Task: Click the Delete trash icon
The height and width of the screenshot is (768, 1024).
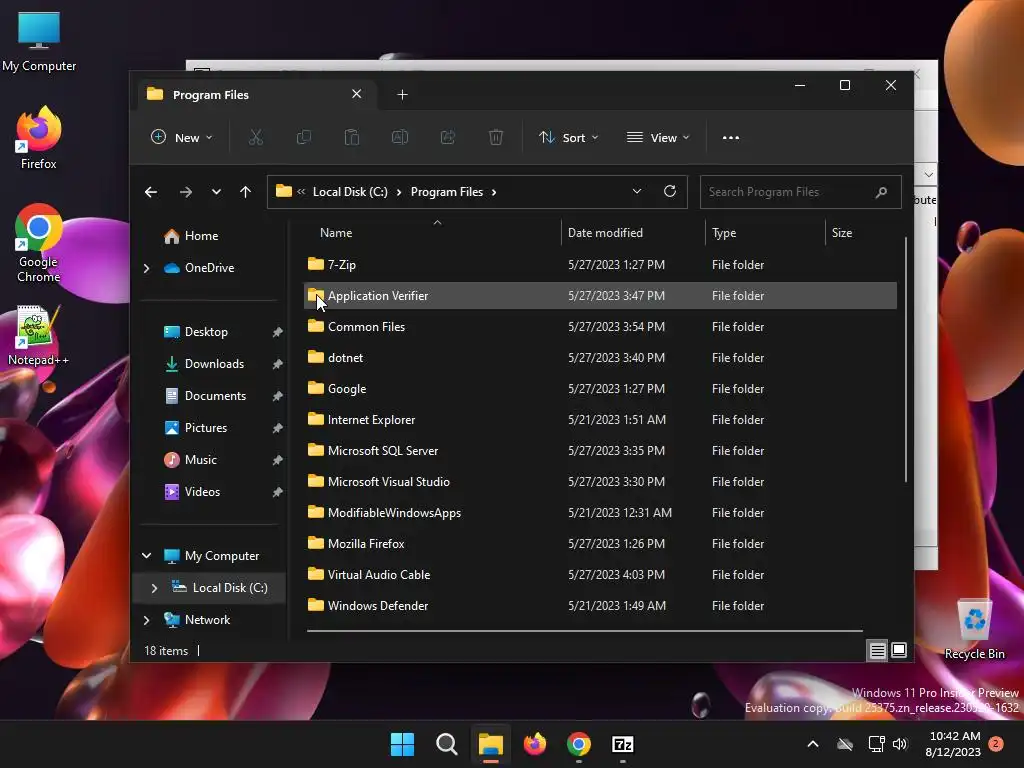Action: [496, 137]
